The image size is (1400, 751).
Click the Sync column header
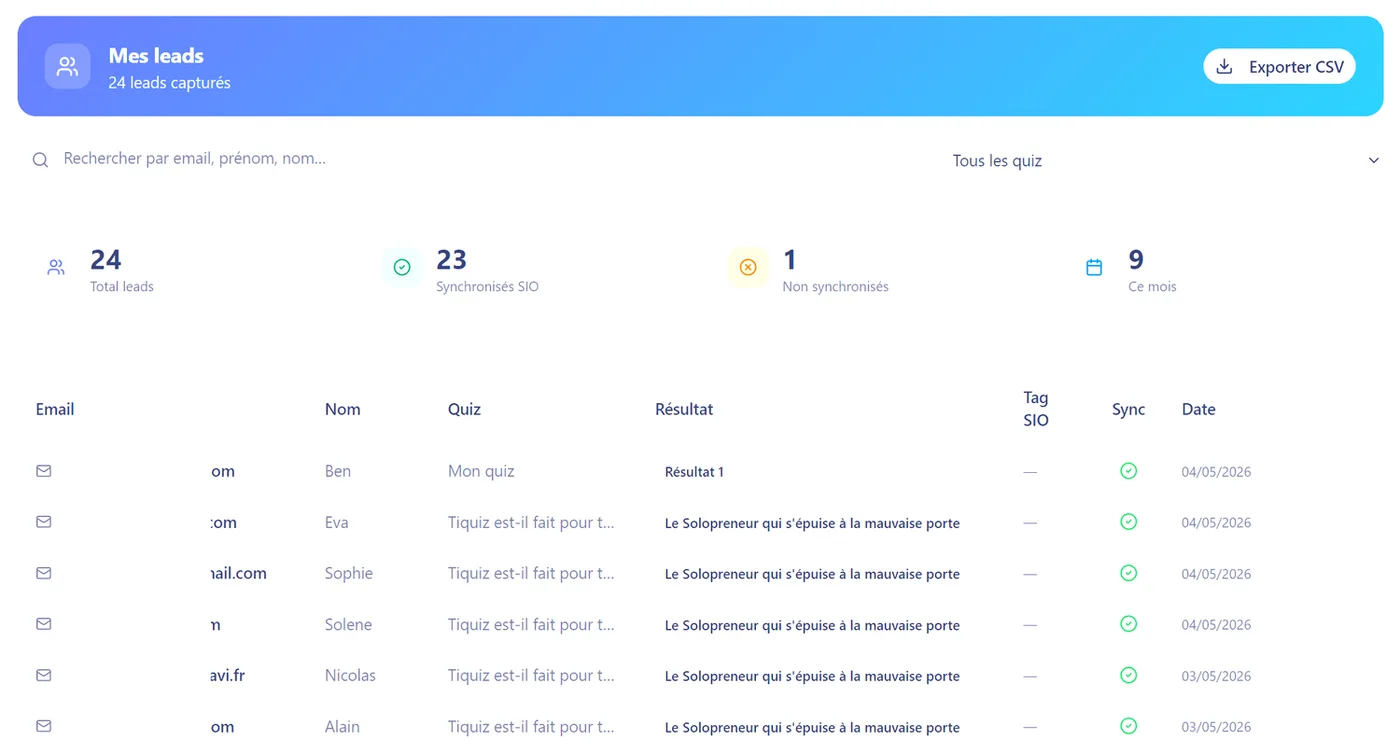[1128, 409]
